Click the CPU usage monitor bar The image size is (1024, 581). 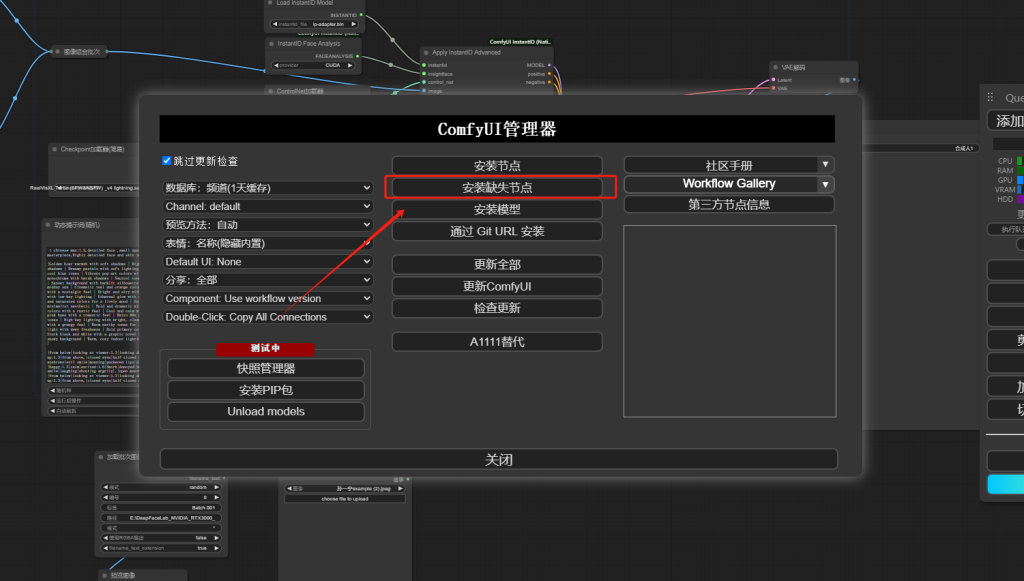[1020, 161]
